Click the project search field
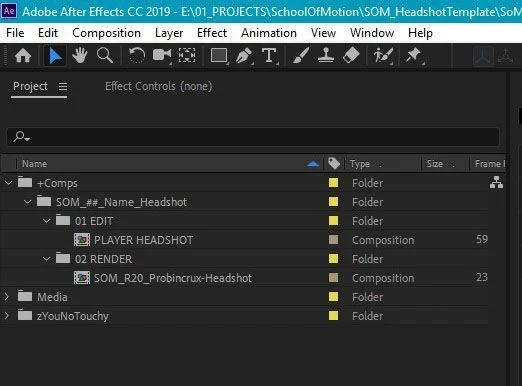This screenshot has height=386, width=522. click(253, 137)
